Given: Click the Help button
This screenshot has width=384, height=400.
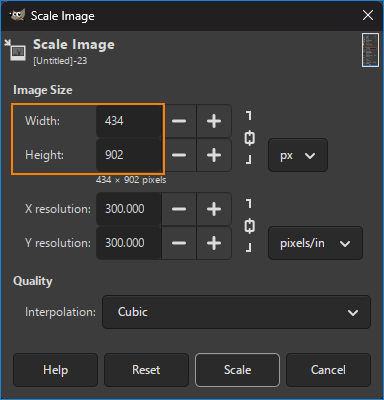Looking at the screenshot, I should coord(55,370).
